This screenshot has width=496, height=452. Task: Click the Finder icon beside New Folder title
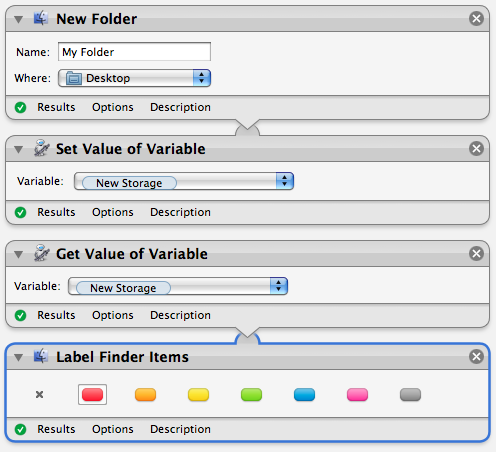(41, 18)
